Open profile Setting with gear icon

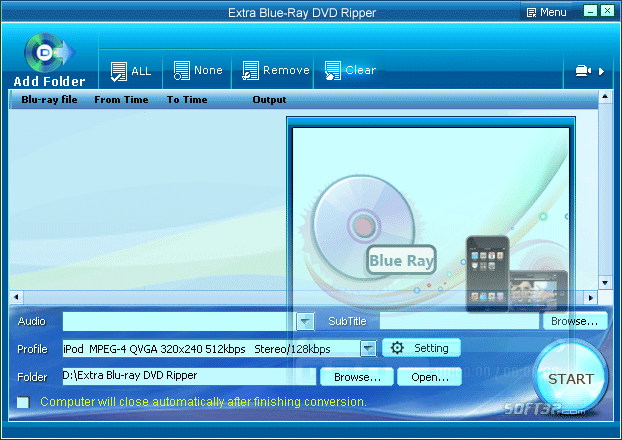[421, 348]
